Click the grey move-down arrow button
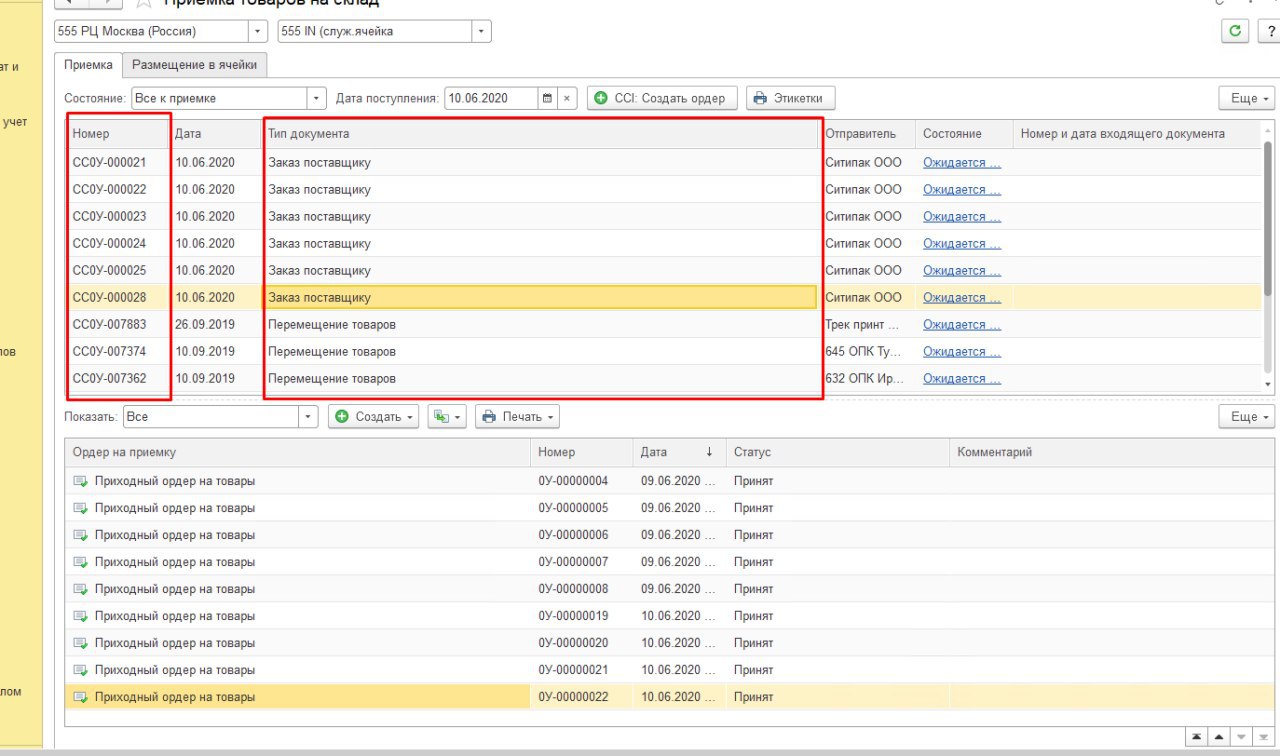Image resolution: width=1280 pixels, height=756 pixels. (1240, 736)
